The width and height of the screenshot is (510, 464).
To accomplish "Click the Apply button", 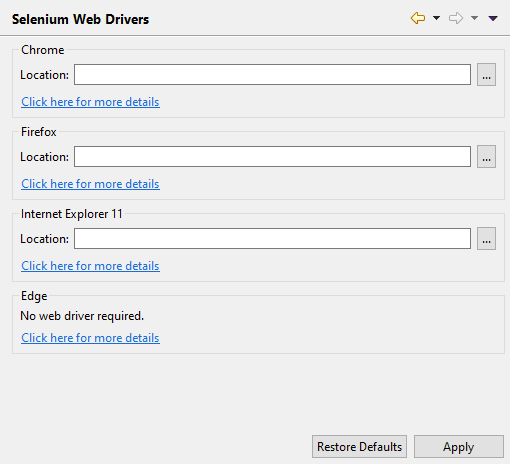I will (x=459, y=447).
